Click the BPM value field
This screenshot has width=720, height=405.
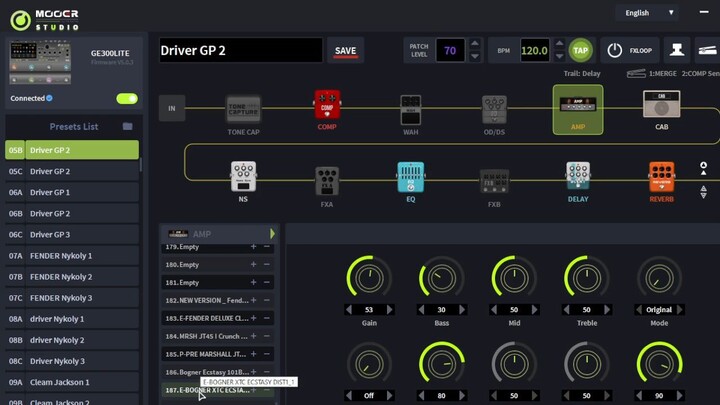534,51
